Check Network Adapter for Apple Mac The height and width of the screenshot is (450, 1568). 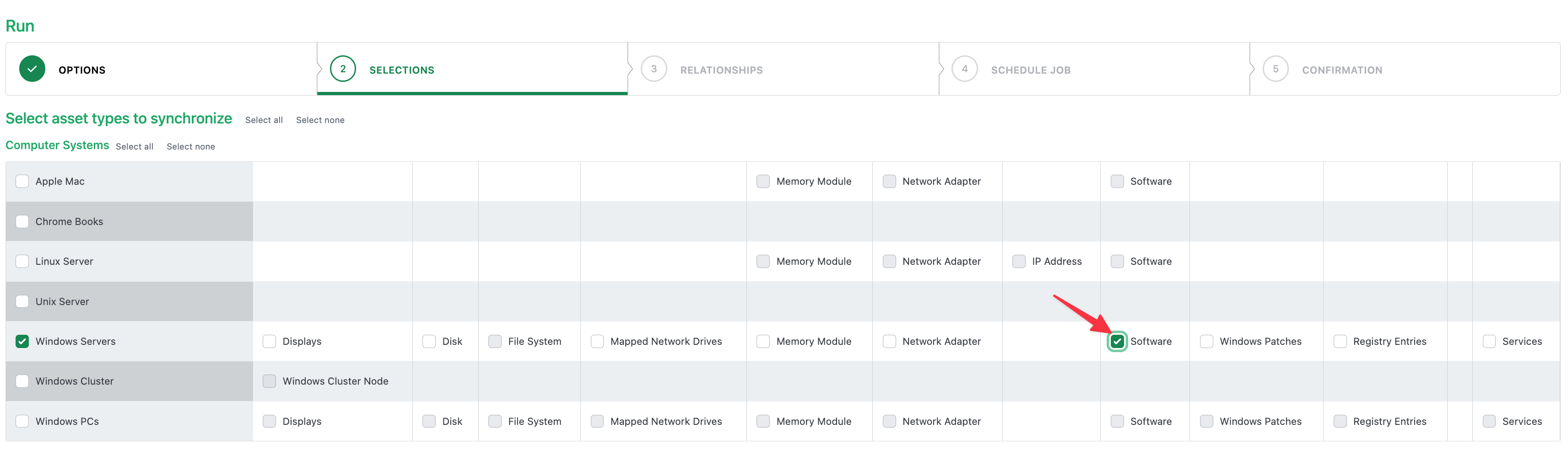889,181
